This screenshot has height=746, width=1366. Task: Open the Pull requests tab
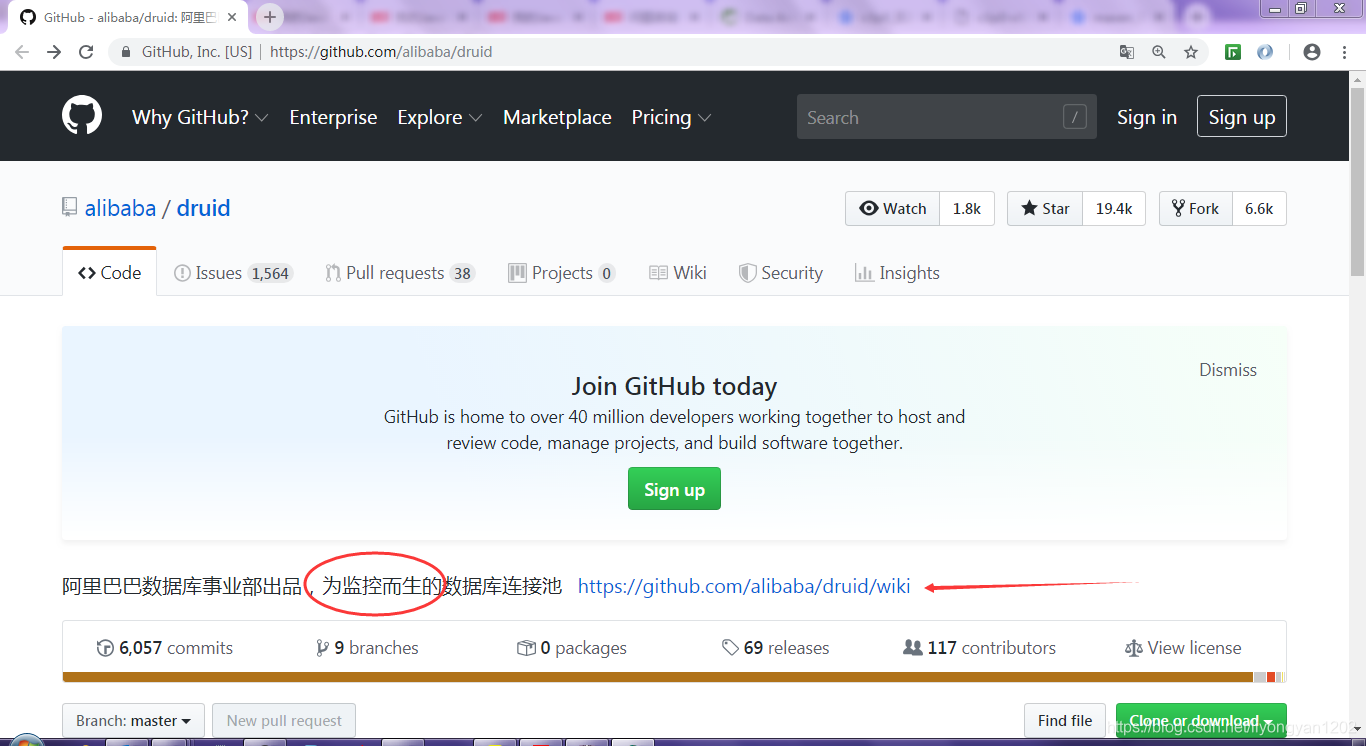pos(400,273)
